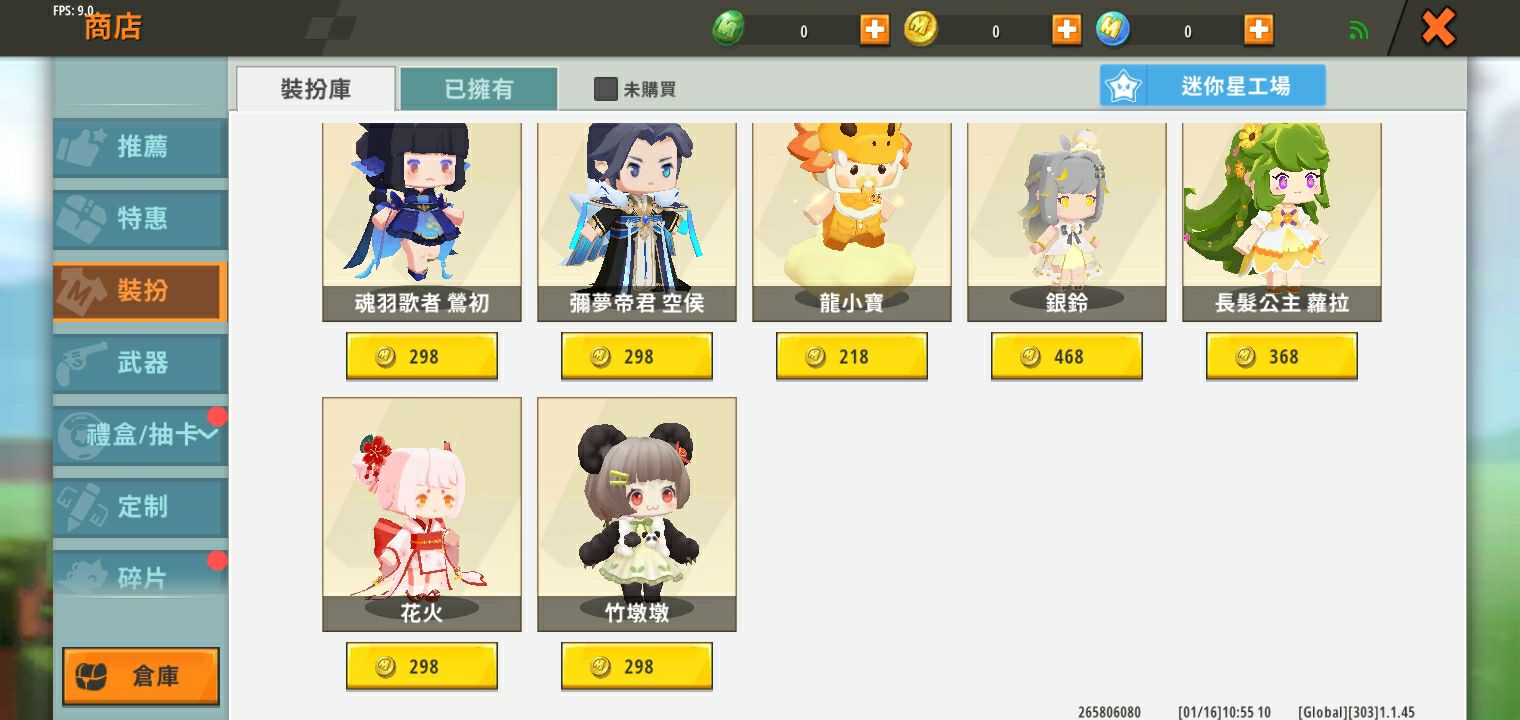Check the 未購買 not-purchased checkbox

pos(606,89)
